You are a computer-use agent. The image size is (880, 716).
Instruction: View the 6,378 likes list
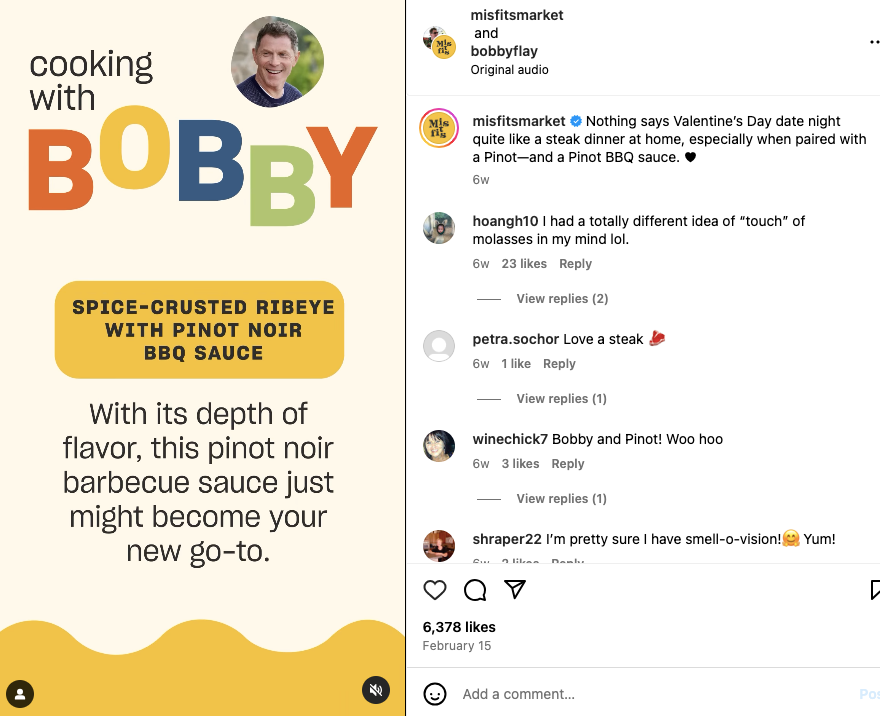(x=459, y=627)
